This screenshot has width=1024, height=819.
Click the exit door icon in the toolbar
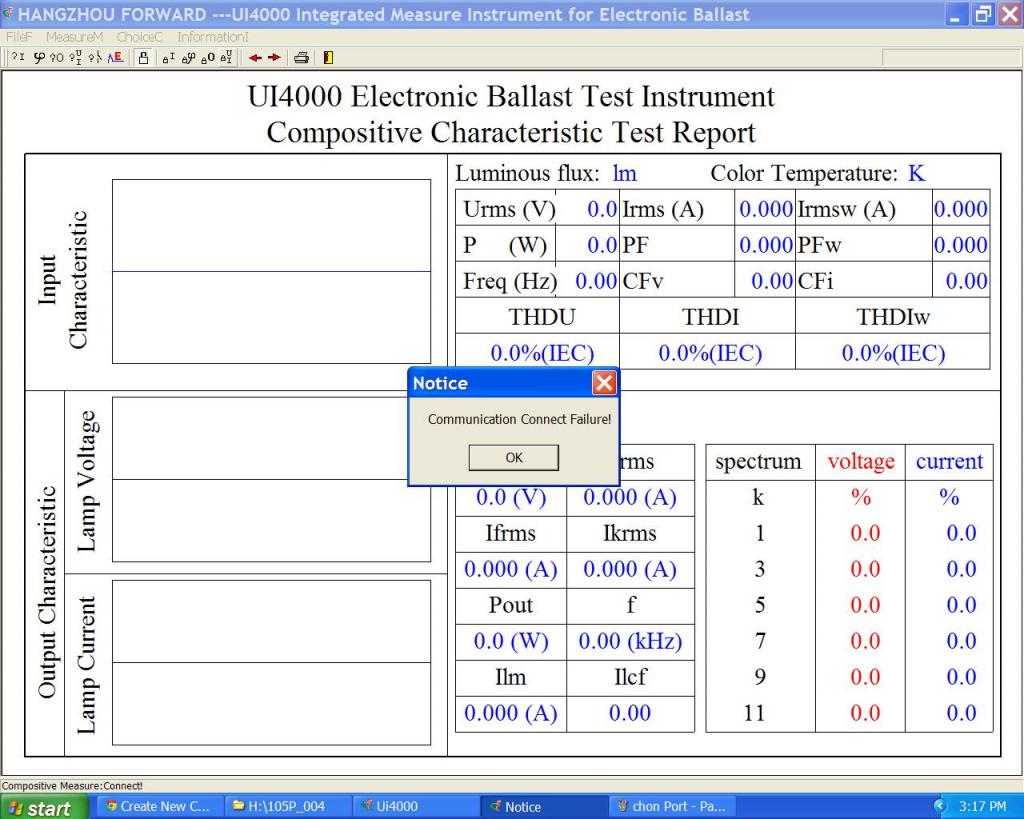point(327,58)
